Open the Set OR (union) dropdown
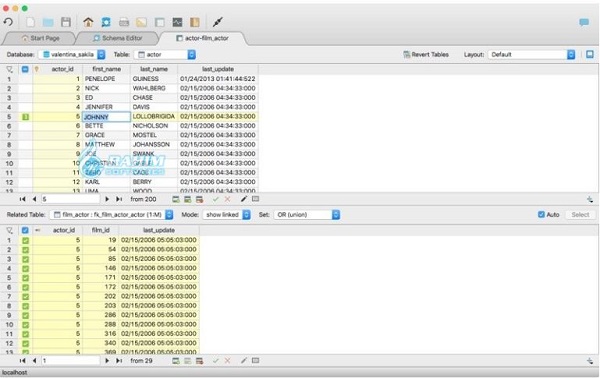This screenshot has width=600, height=378. [307, 215]
